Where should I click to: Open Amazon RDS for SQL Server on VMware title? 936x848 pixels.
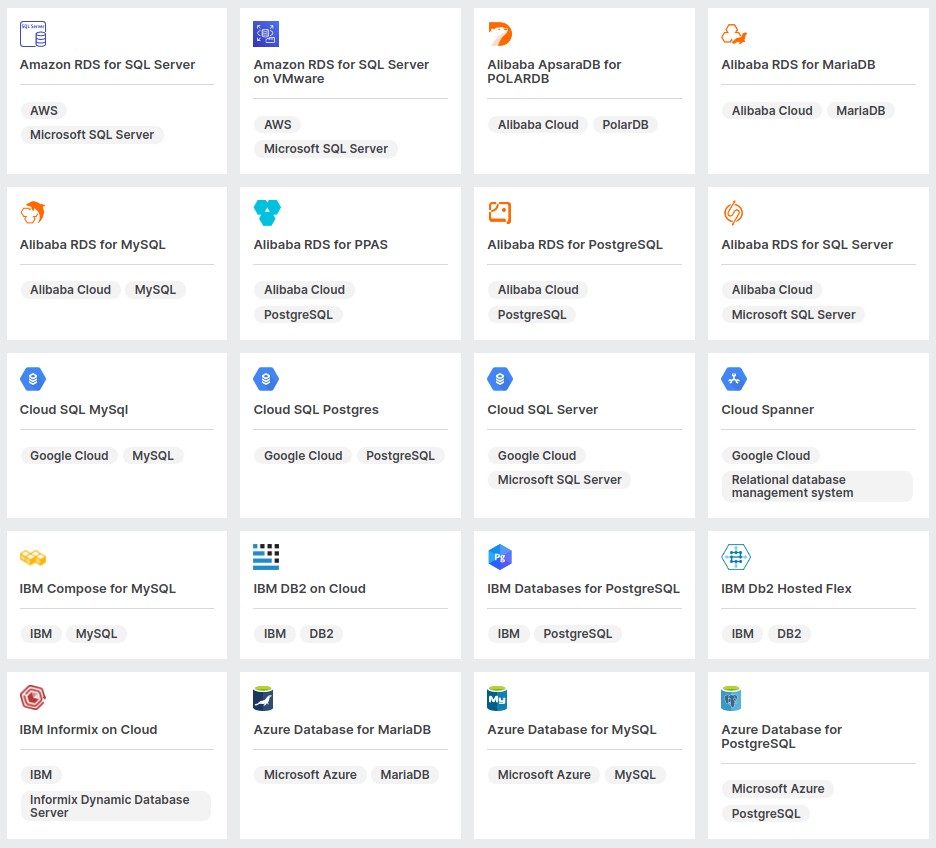click(341, 72)
